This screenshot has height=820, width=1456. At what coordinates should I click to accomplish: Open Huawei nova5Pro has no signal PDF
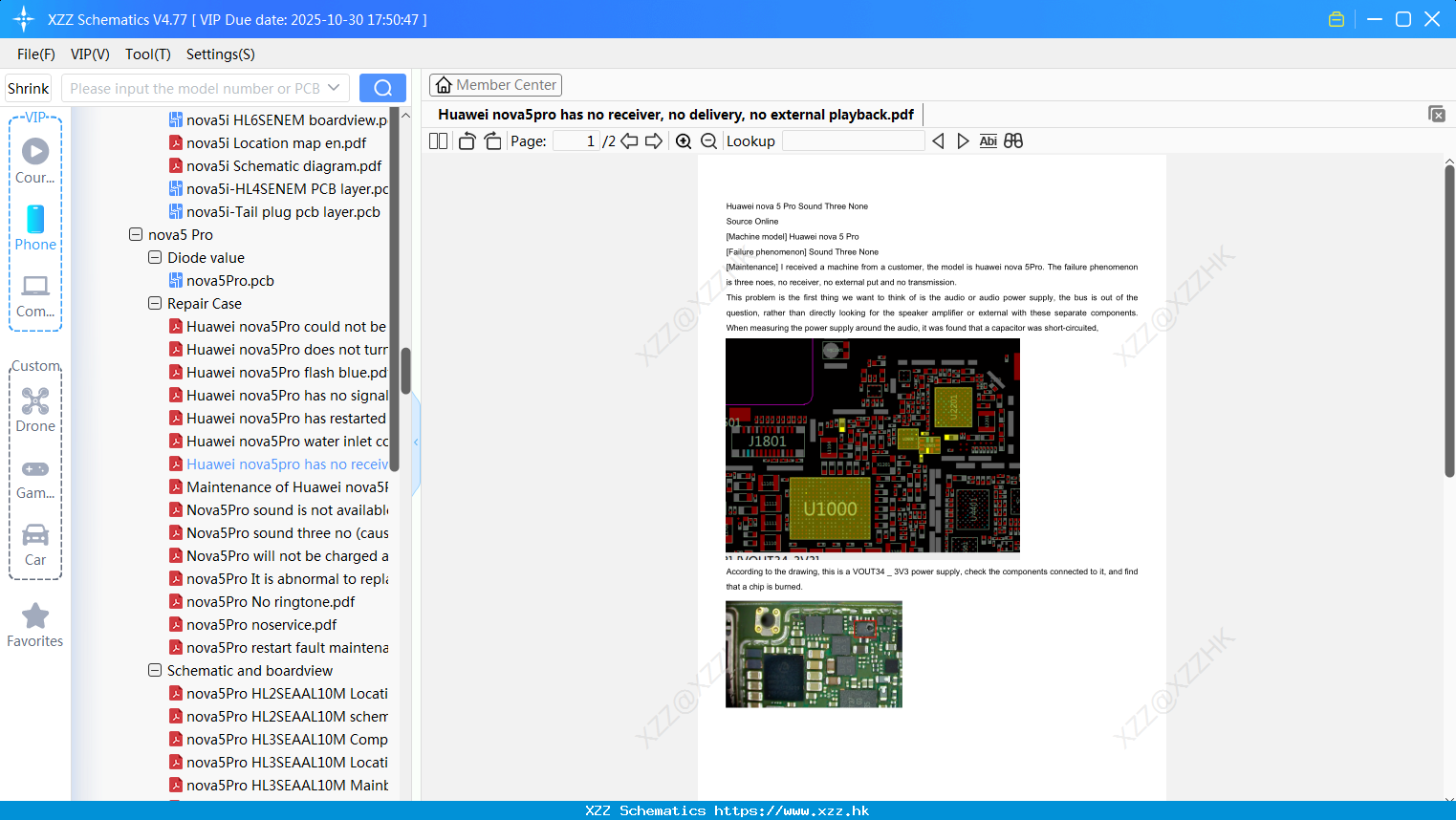tap(287, 396)
